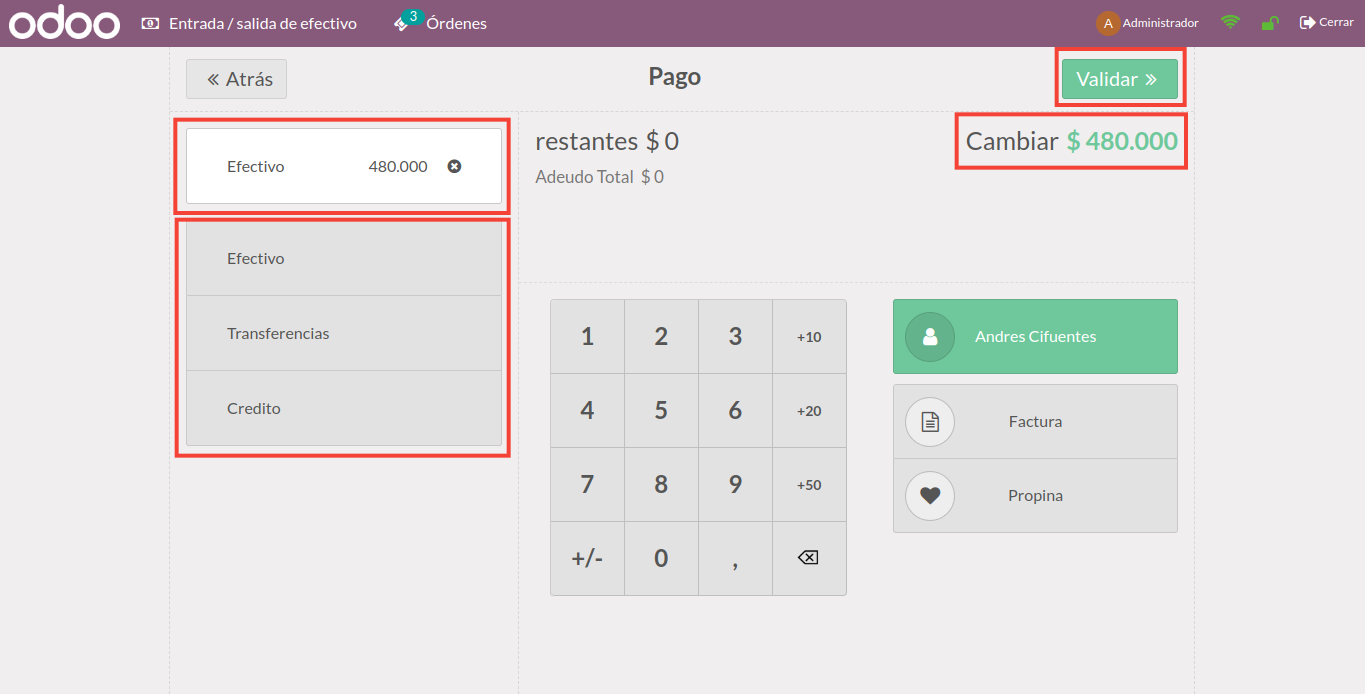The height and width of the screenshot is (694, 1367).
Task: Toggle the Factura invoice option
Action: [x=1035, y=422]
